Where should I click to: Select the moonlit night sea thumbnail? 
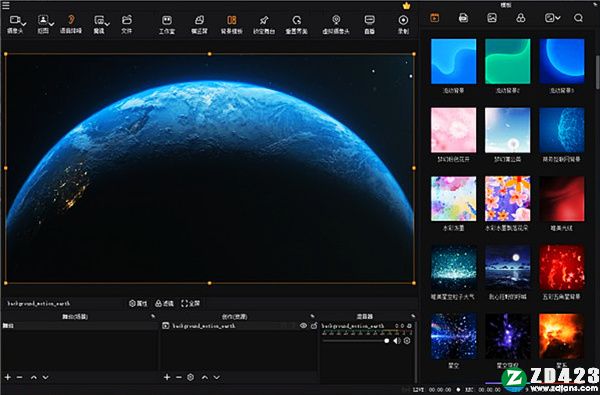[x=508, y=268]
